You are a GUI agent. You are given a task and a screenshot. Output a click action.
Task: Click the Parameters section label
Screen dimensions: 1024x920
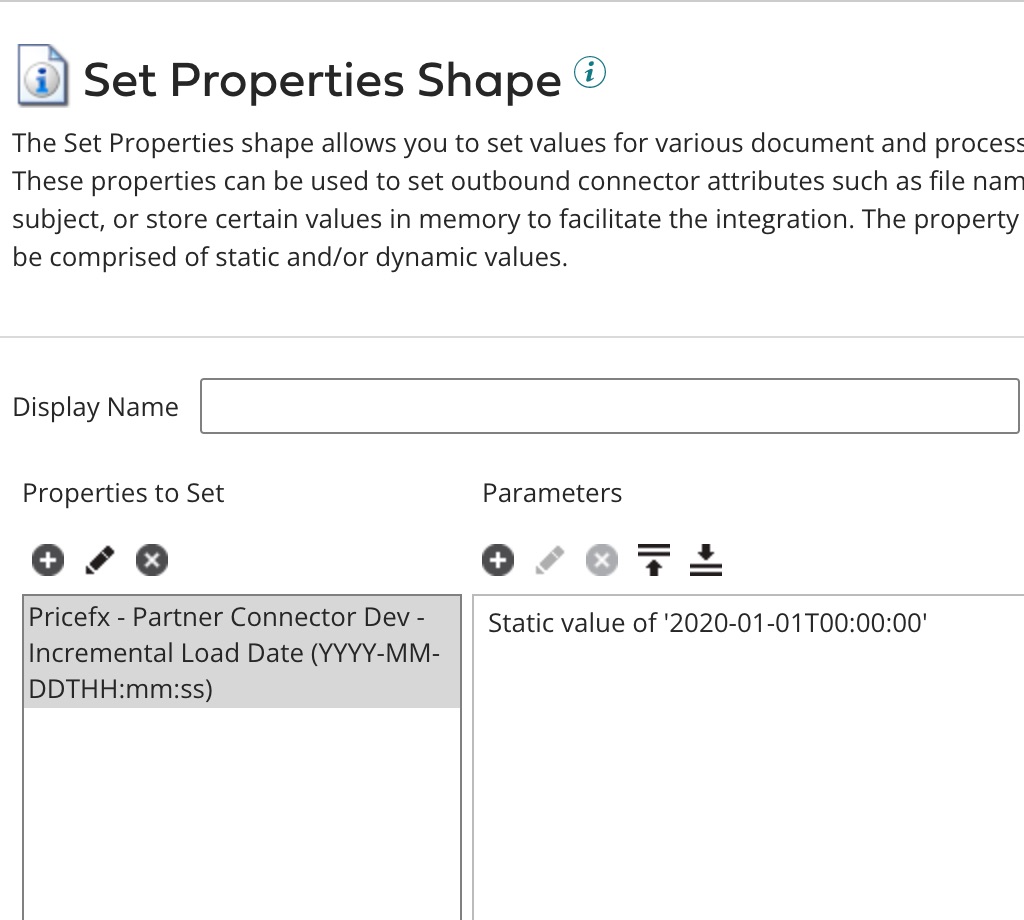(552, 493)
